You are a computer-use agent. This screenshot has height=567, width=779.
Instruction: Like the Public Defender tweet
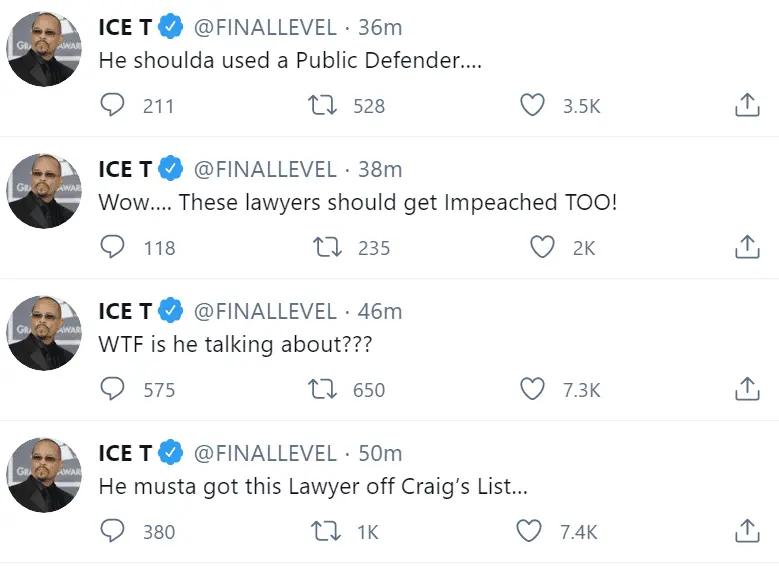tap(535, 105)
